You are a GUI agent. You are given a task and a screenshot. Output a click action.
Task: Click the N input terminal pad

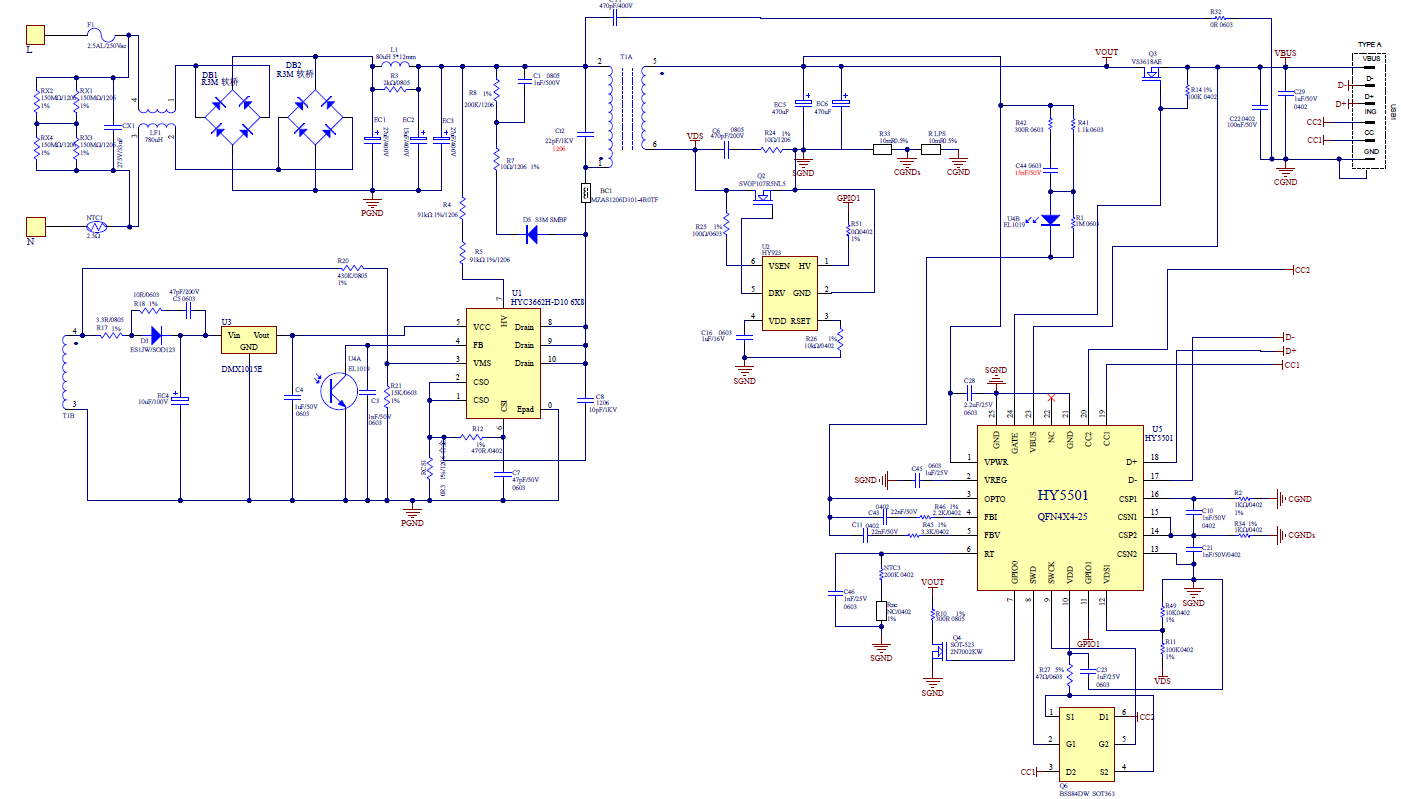[34, 227]
